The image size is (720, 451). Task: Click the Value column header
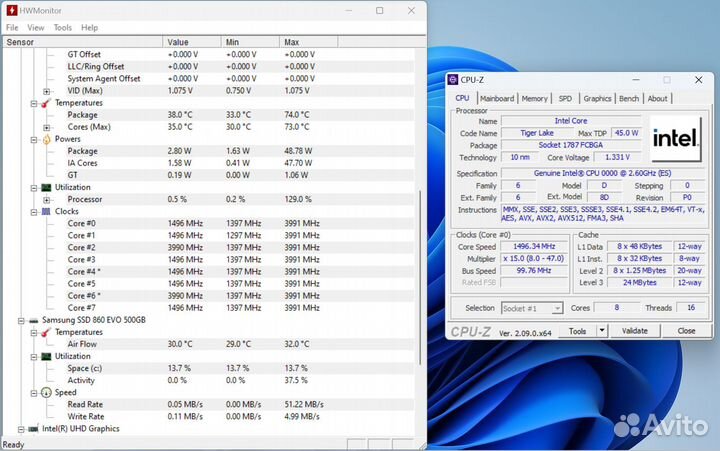click(x=192, y=42)
